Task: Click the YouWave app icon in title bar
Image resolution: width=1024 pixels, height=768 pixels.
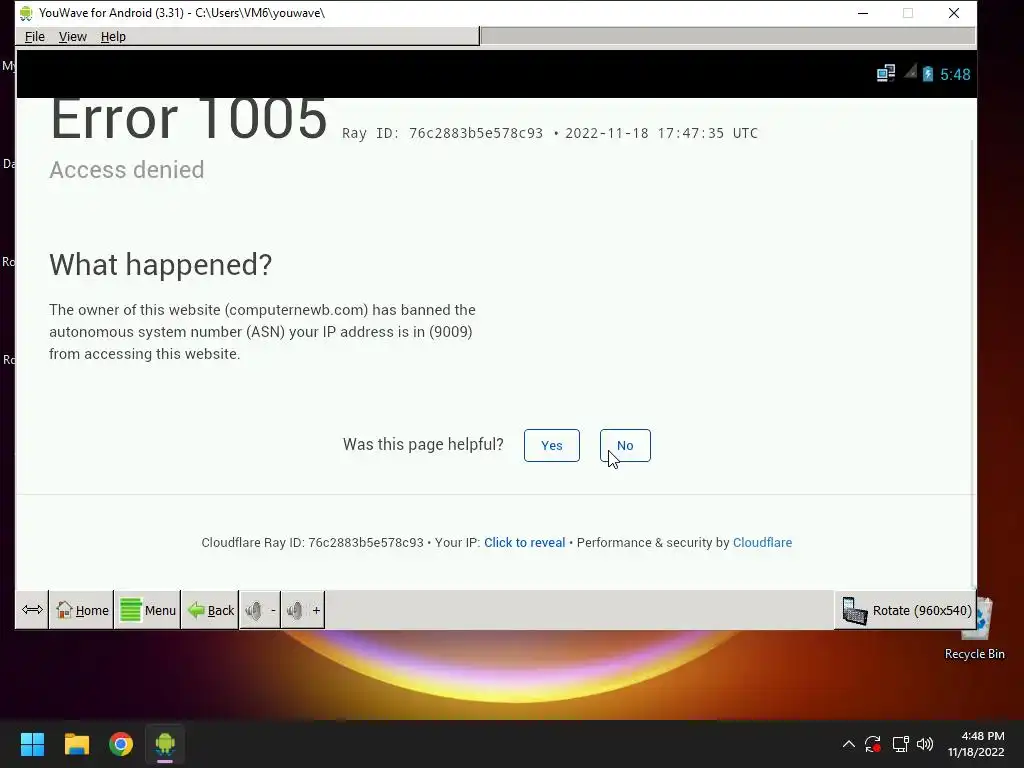Action: 26,13
